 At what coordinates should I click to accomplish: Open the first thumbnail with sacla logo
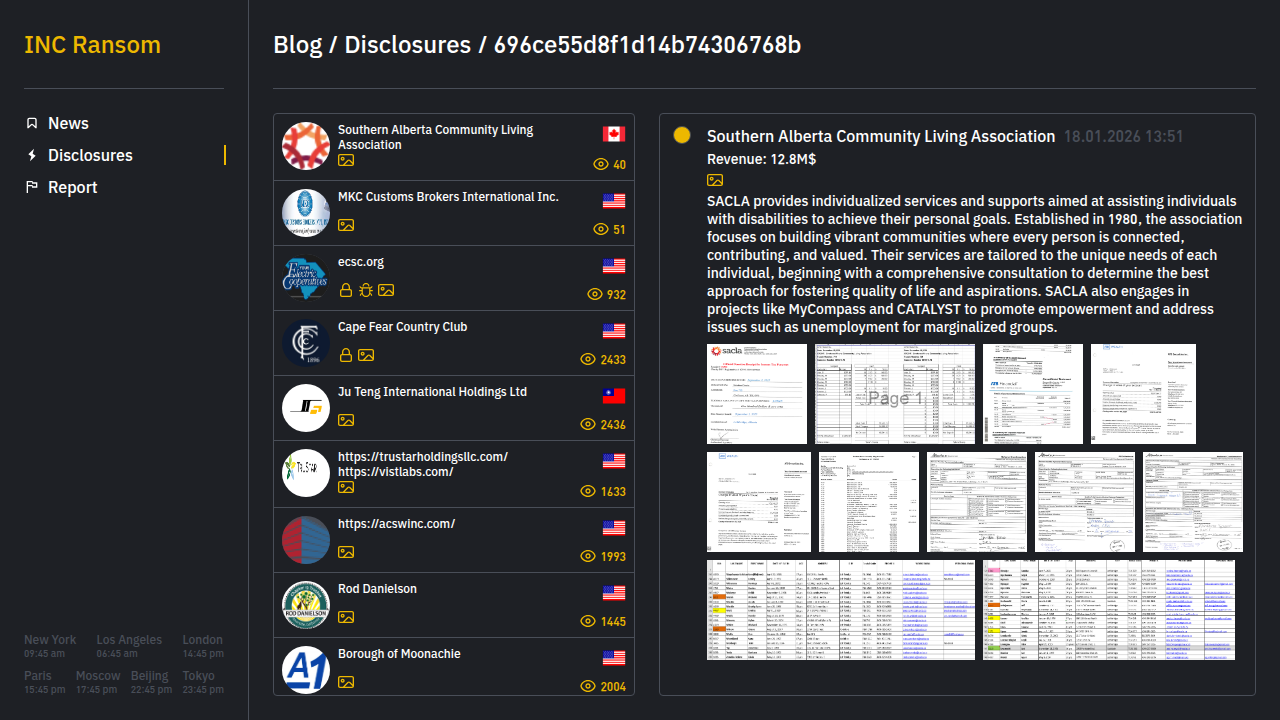click(x=757, y=394)
